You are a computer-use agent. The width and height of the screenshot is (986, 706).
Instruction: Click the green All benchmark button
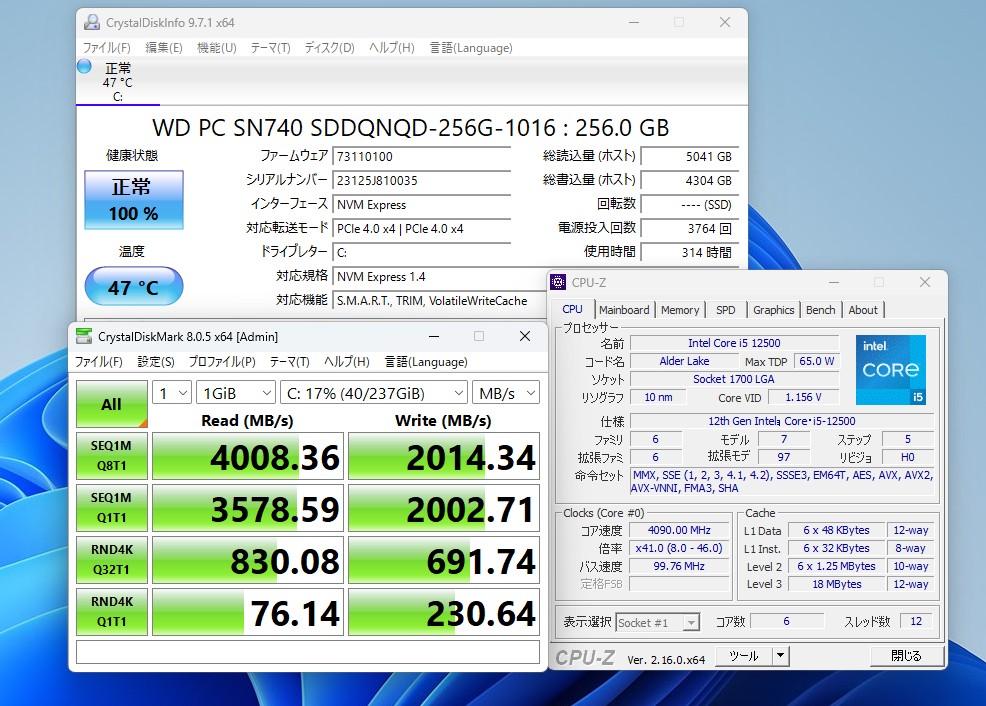[x=112, y=404]
